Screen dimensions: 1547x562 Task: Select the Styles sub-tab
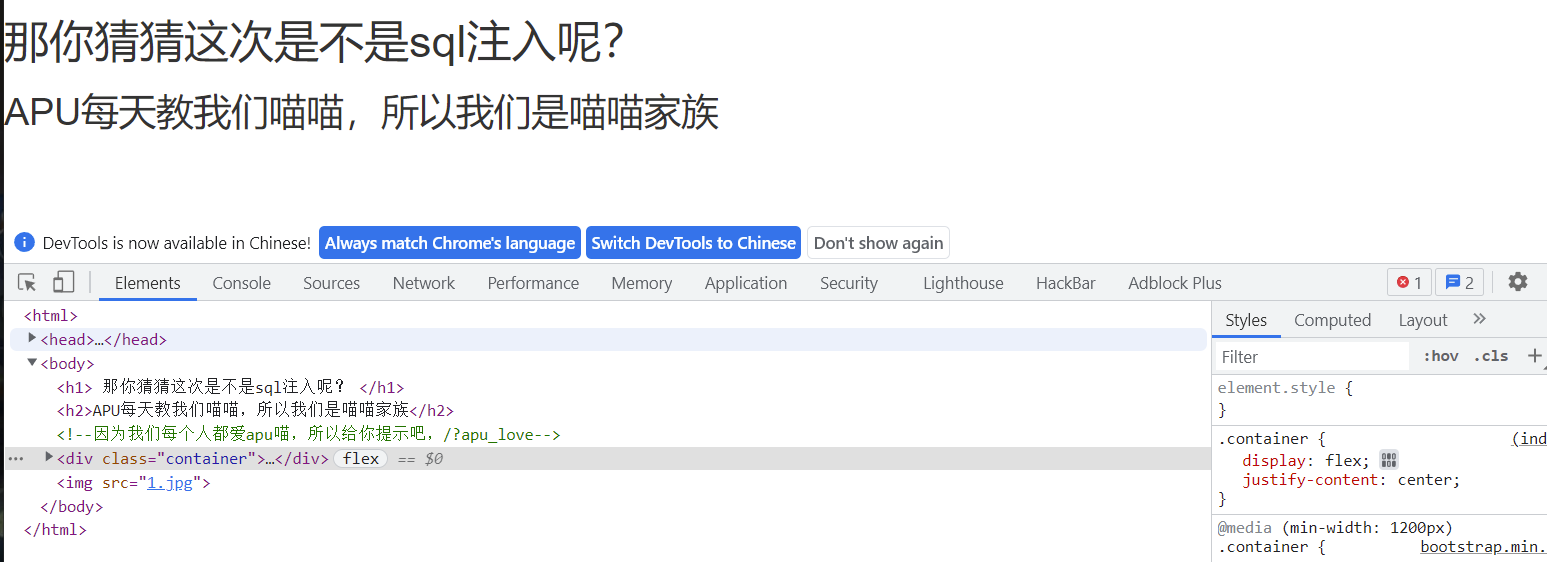coord(1246,320)
